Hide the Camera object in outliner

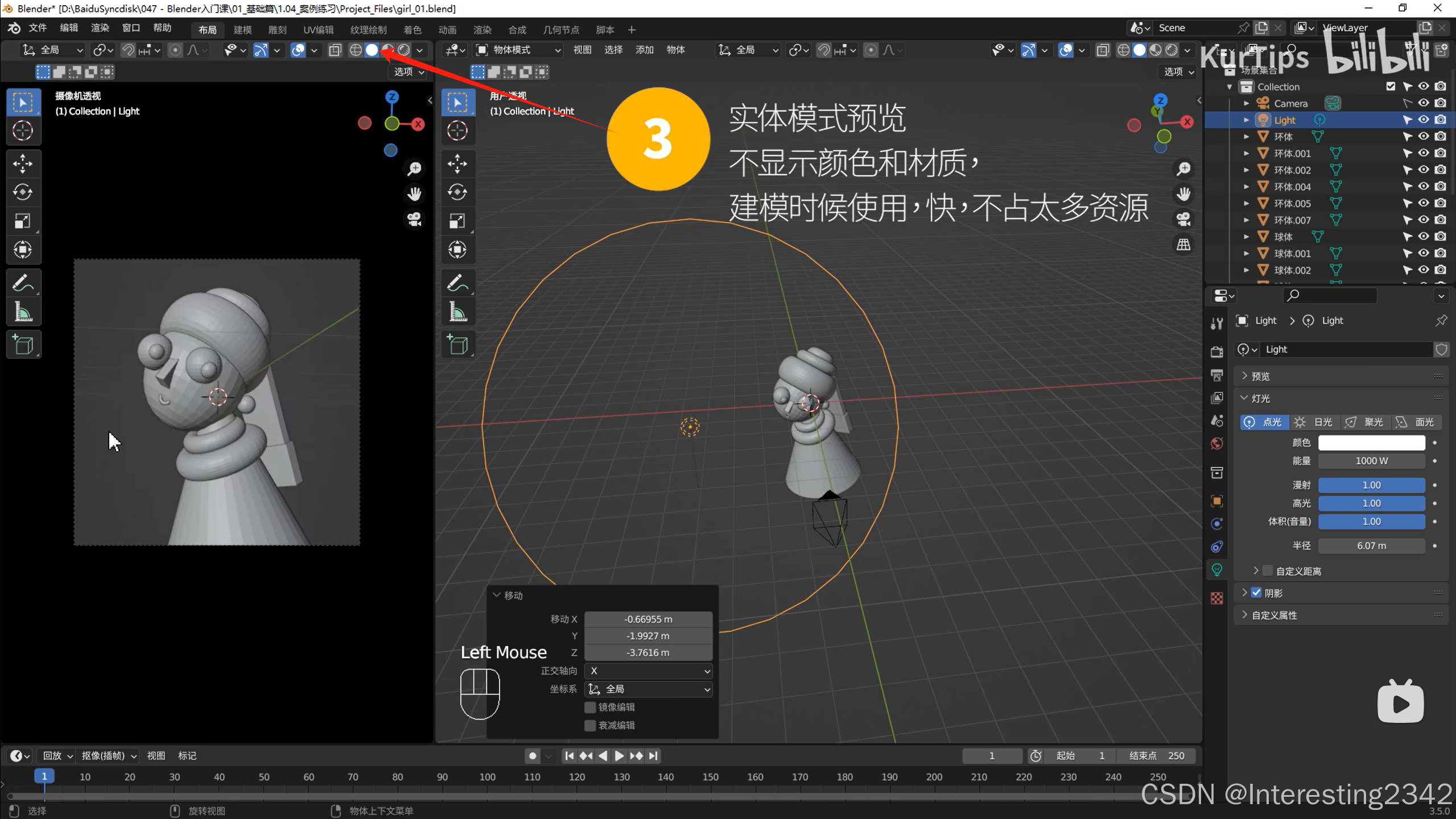(1423, 103)
